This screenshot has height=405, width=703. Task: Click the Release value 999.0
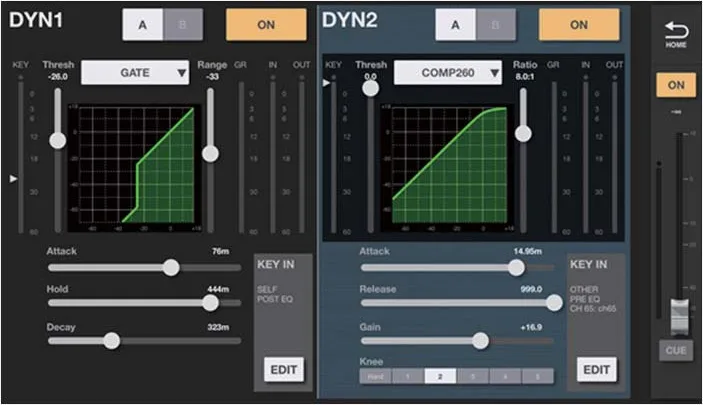click(531, 289)
